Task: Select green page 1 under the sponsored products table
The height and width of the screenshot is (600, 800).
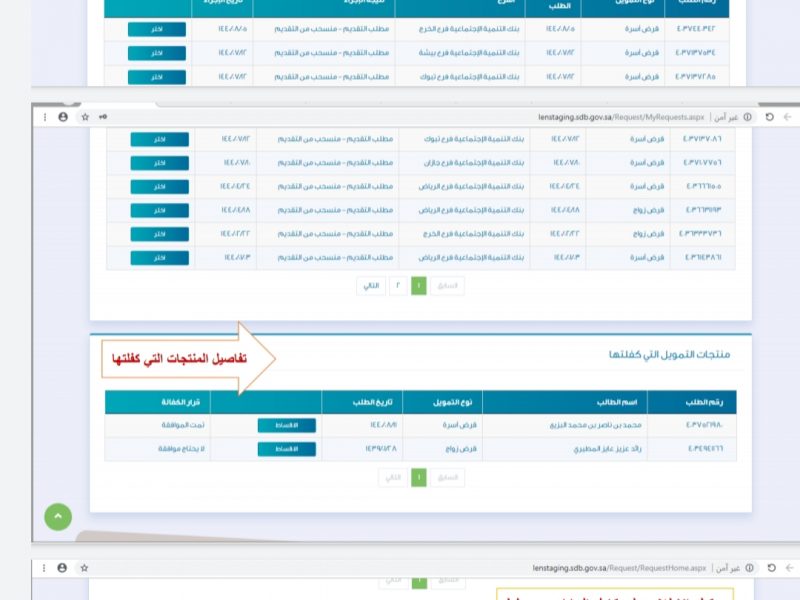Action: [x=419, y=478]
